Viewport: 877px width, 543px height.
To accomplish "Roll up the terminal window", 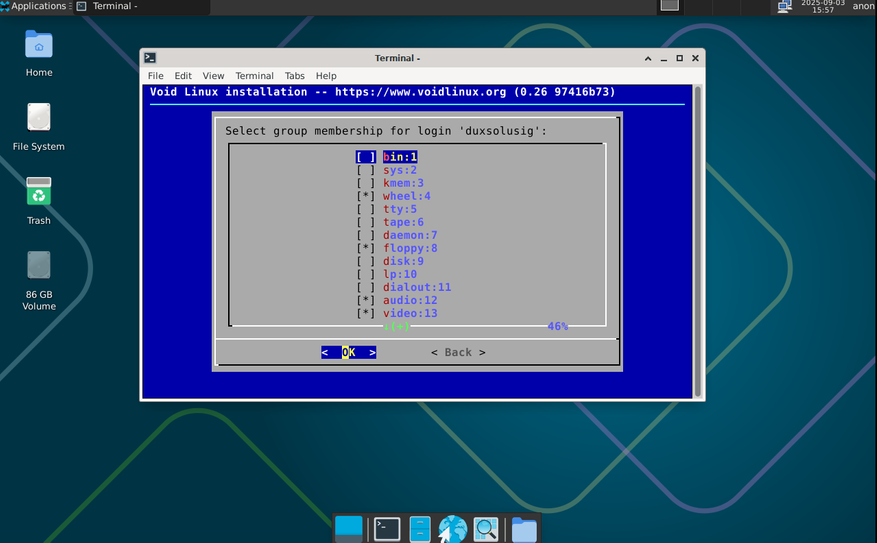I will pyautogui.click(x=648, y=58).
